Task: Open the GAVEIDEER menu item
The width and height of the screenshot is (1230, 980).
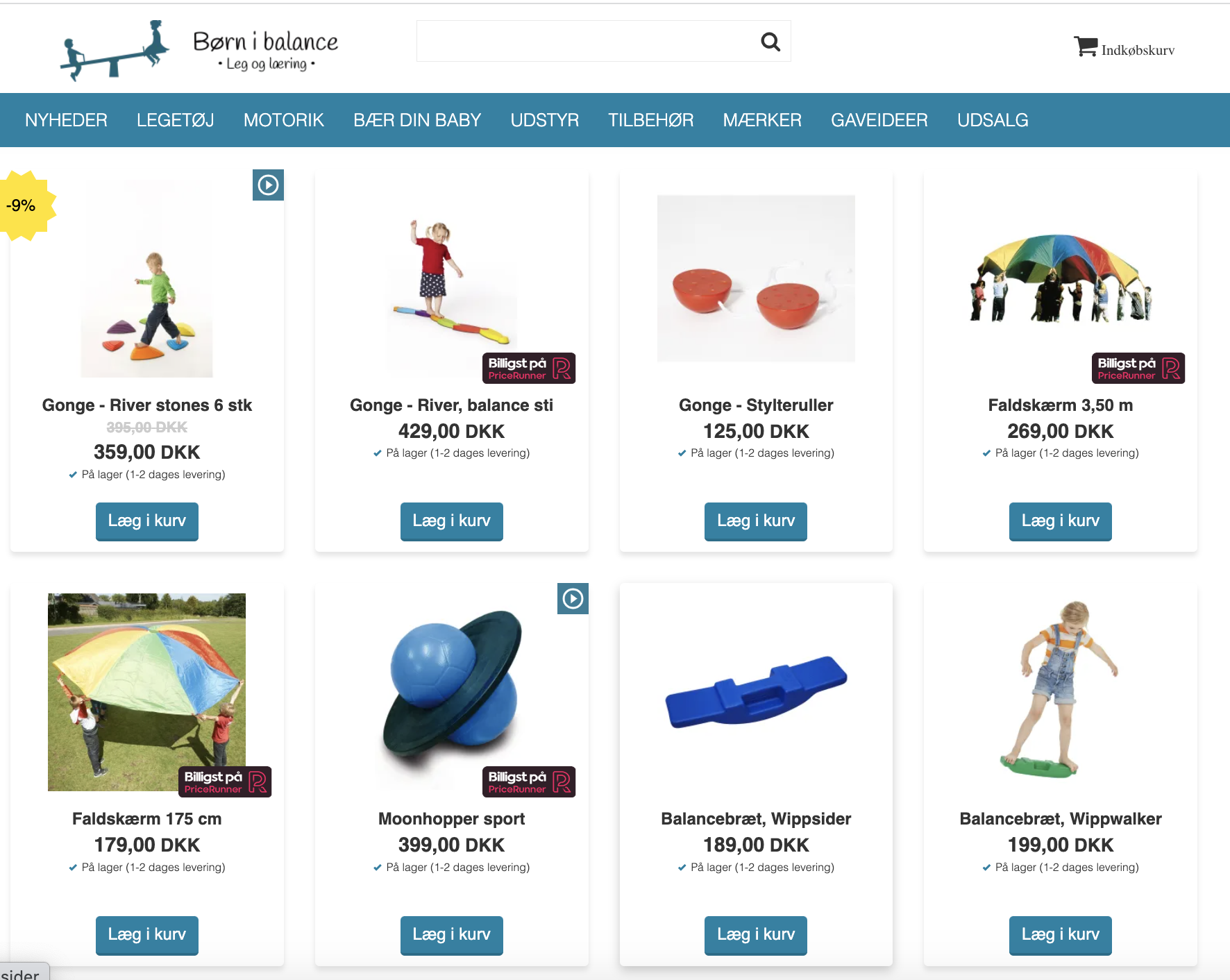Action: tap(879, 120)
